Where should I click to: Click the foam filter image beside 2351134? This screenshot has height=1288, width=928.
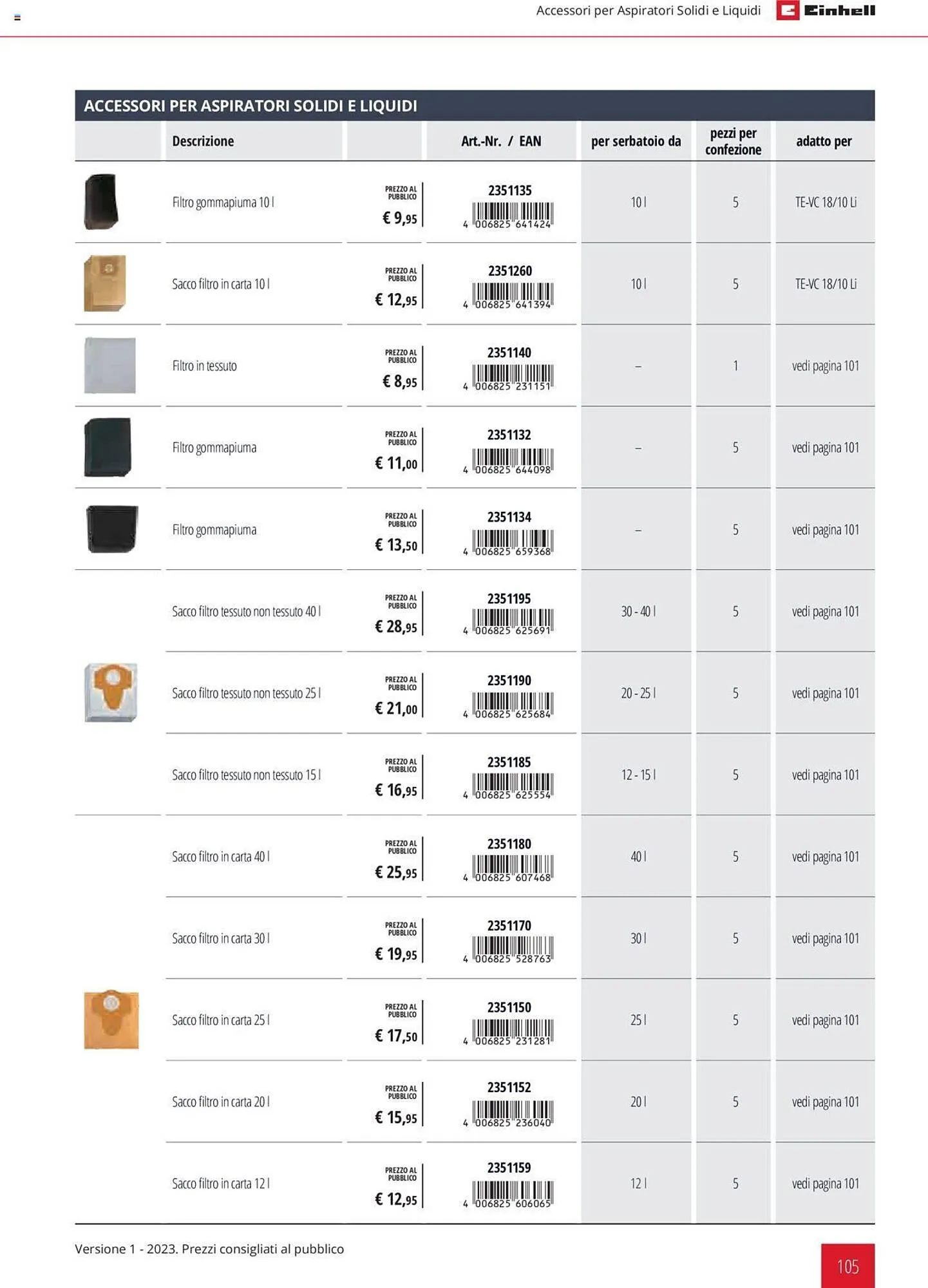pyautogui.click(x=111, y=529)
